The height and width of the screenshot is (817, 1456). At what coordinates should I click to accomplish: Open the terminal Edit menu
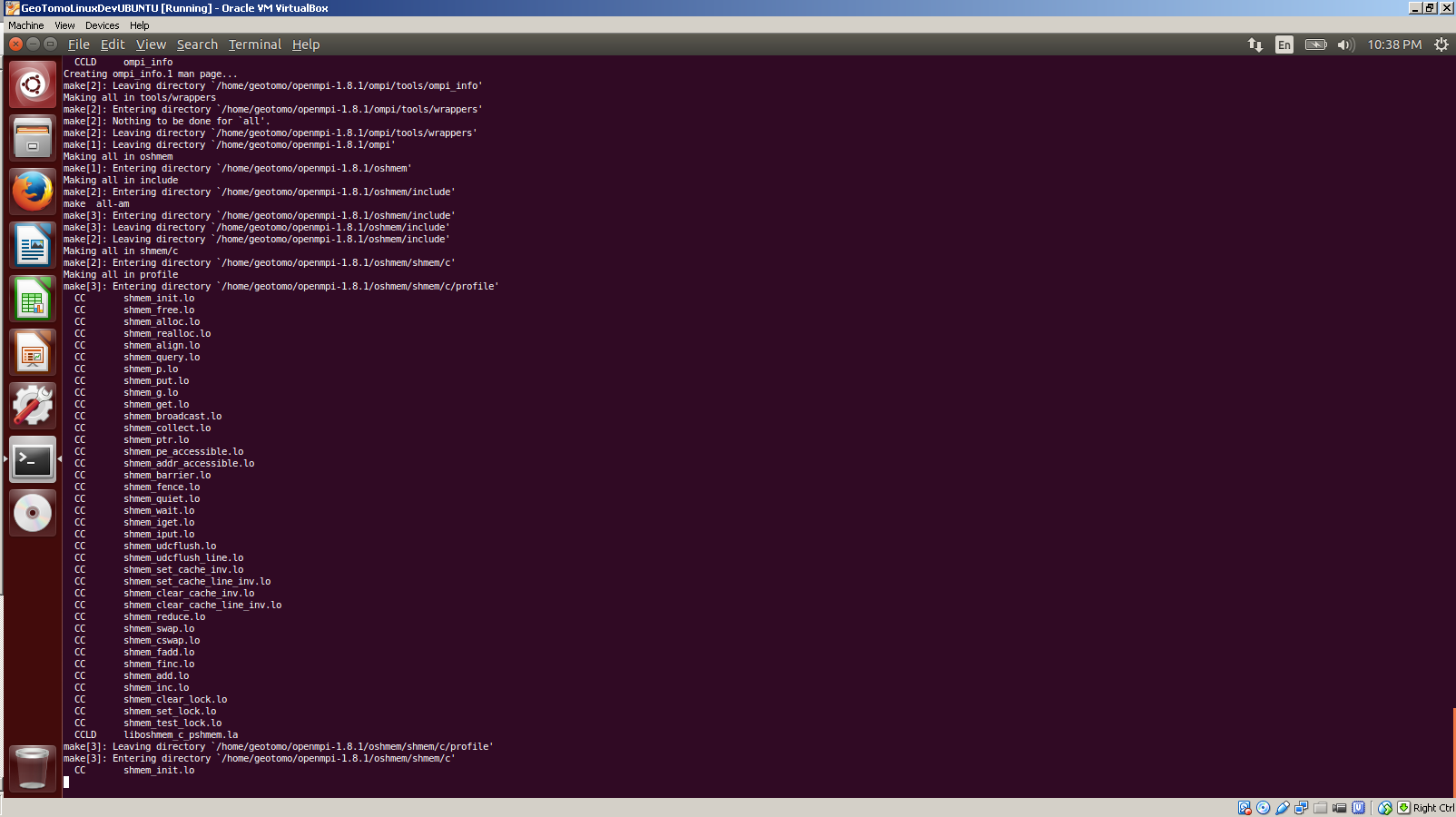pyautogui.click(x=113, y=44)
